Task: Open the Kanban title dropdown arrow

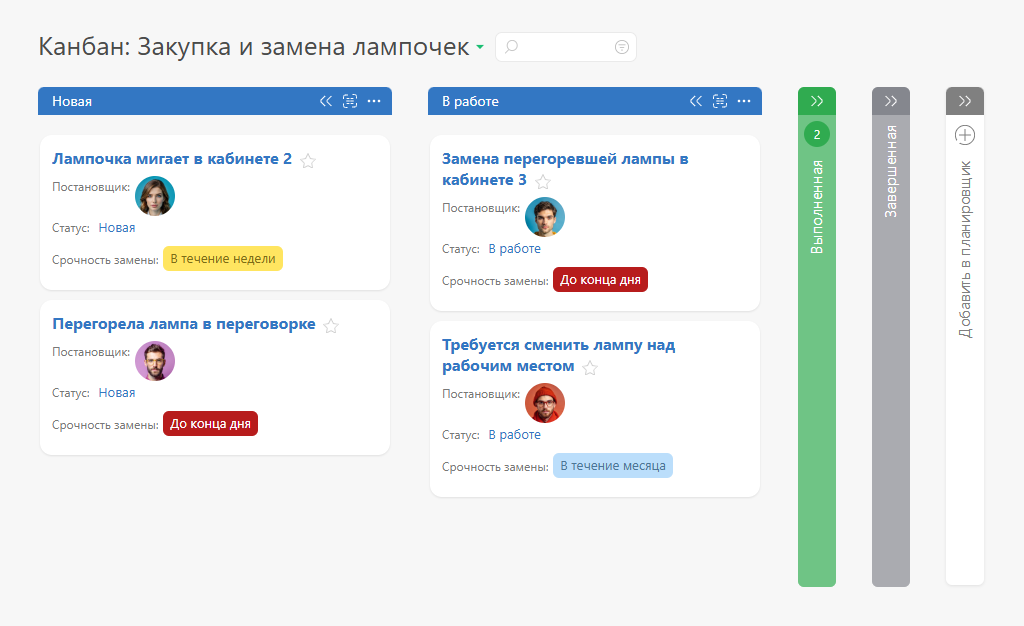Action: [x=480, y=48]
